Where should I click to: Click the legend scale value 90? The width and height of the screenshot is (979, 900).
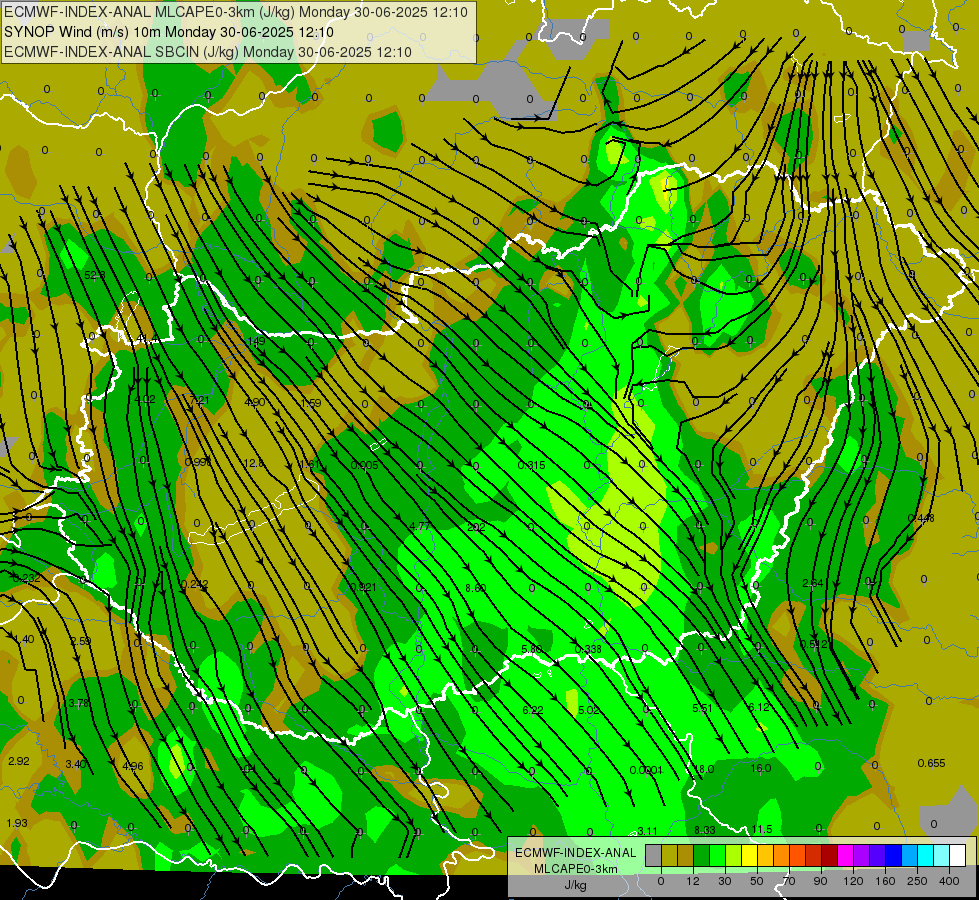[x=820, y=881]
